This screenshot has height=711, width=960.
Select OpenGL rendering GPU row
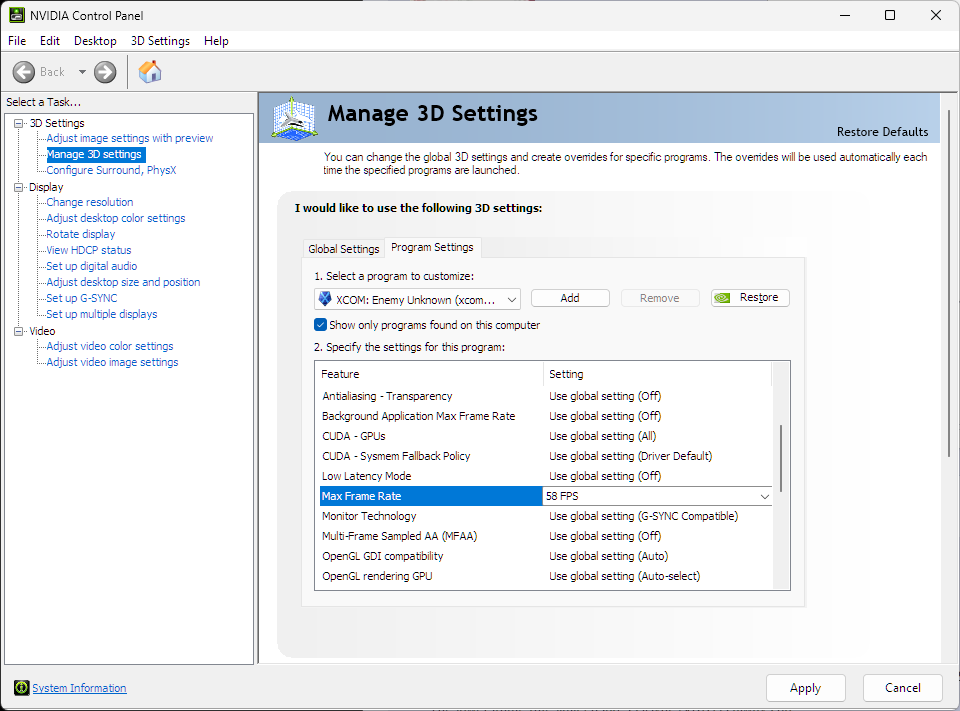(x=546, y=576)
